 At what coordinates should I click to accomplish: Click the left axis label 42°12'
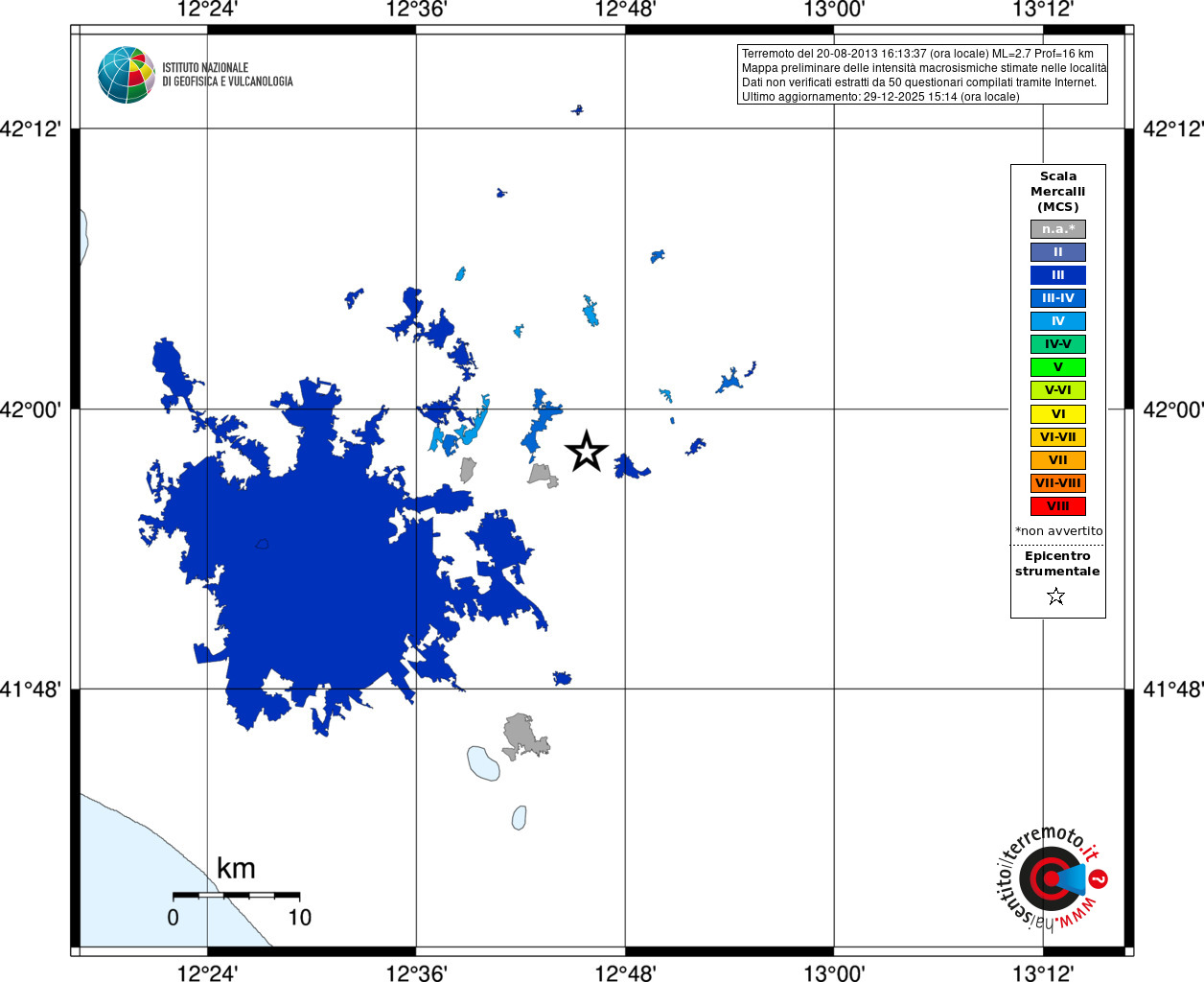pyautogui.click(x=31, y=129)
